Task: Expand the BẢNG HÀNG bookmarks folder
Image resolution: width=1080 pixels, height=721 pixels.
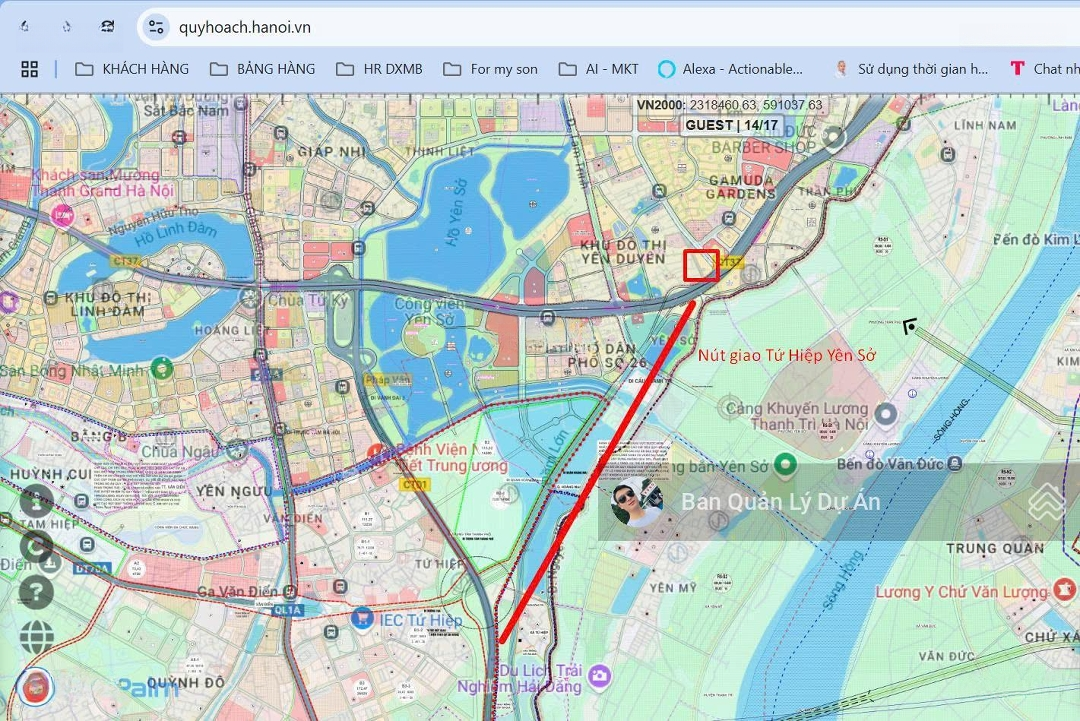Action: click(x=262, y=69)
